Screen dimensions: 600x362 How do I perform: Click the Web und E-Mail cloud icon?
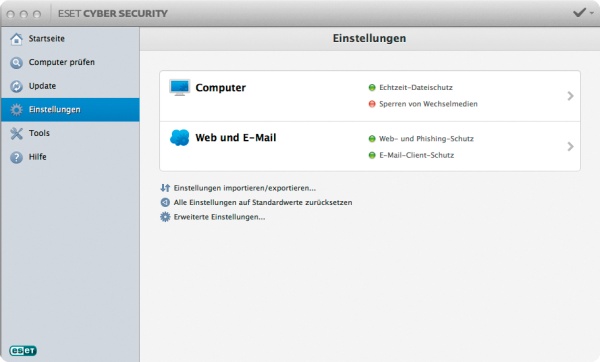click(x=179, y=138)
